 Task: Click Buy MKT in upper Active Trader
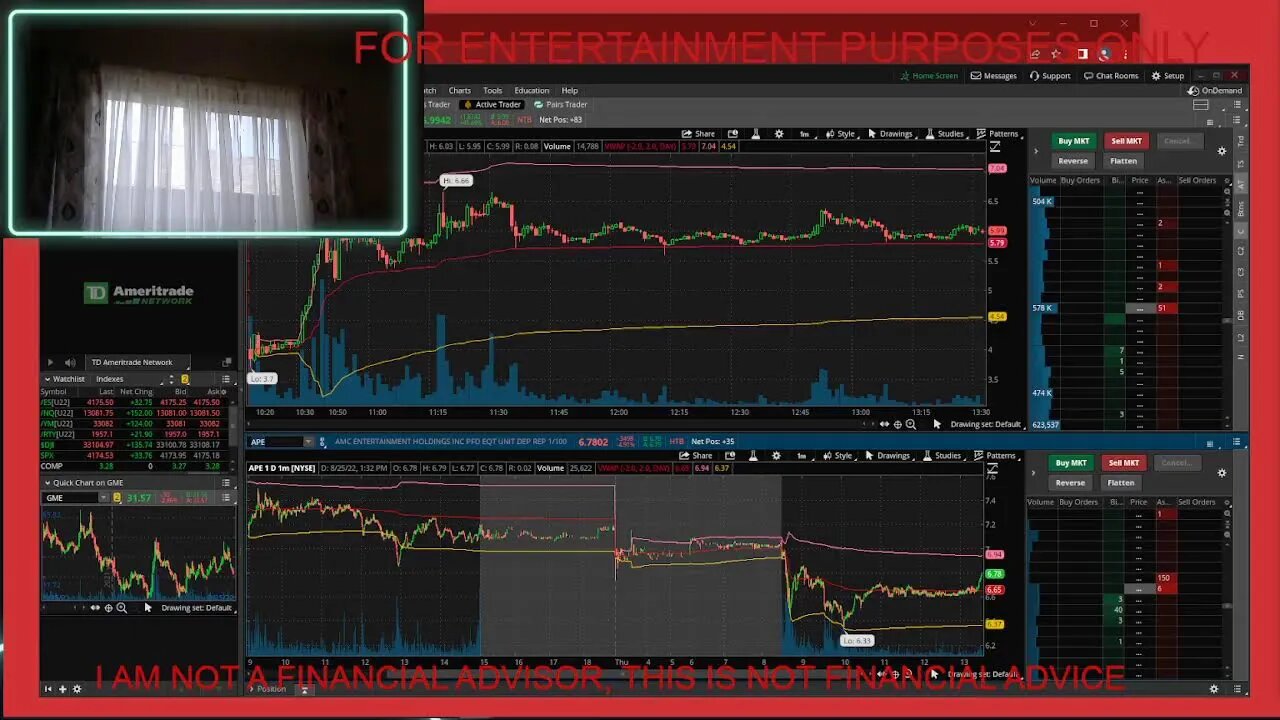coord(1074,141)
